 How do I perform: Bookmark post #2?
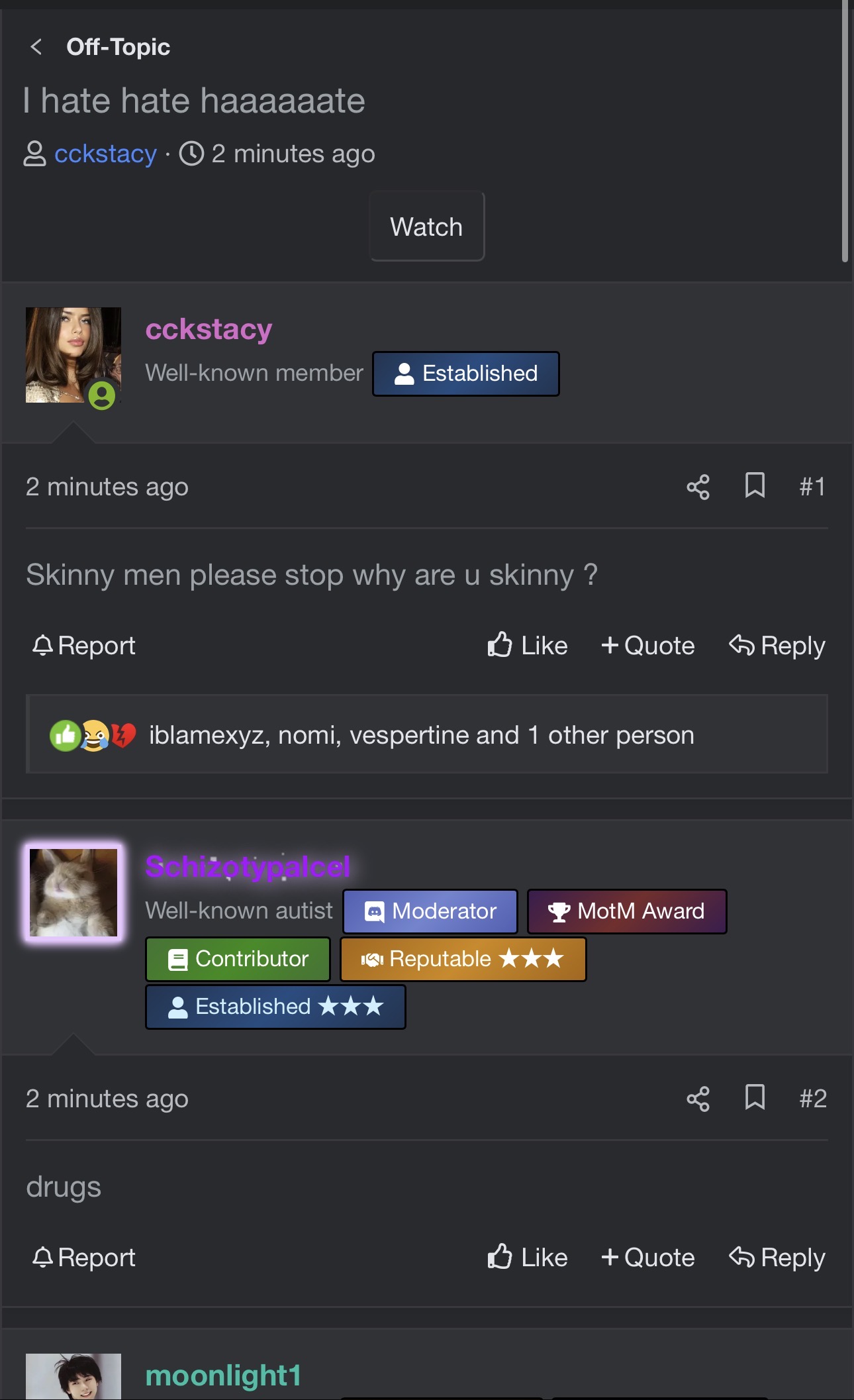coord(755,1097)
